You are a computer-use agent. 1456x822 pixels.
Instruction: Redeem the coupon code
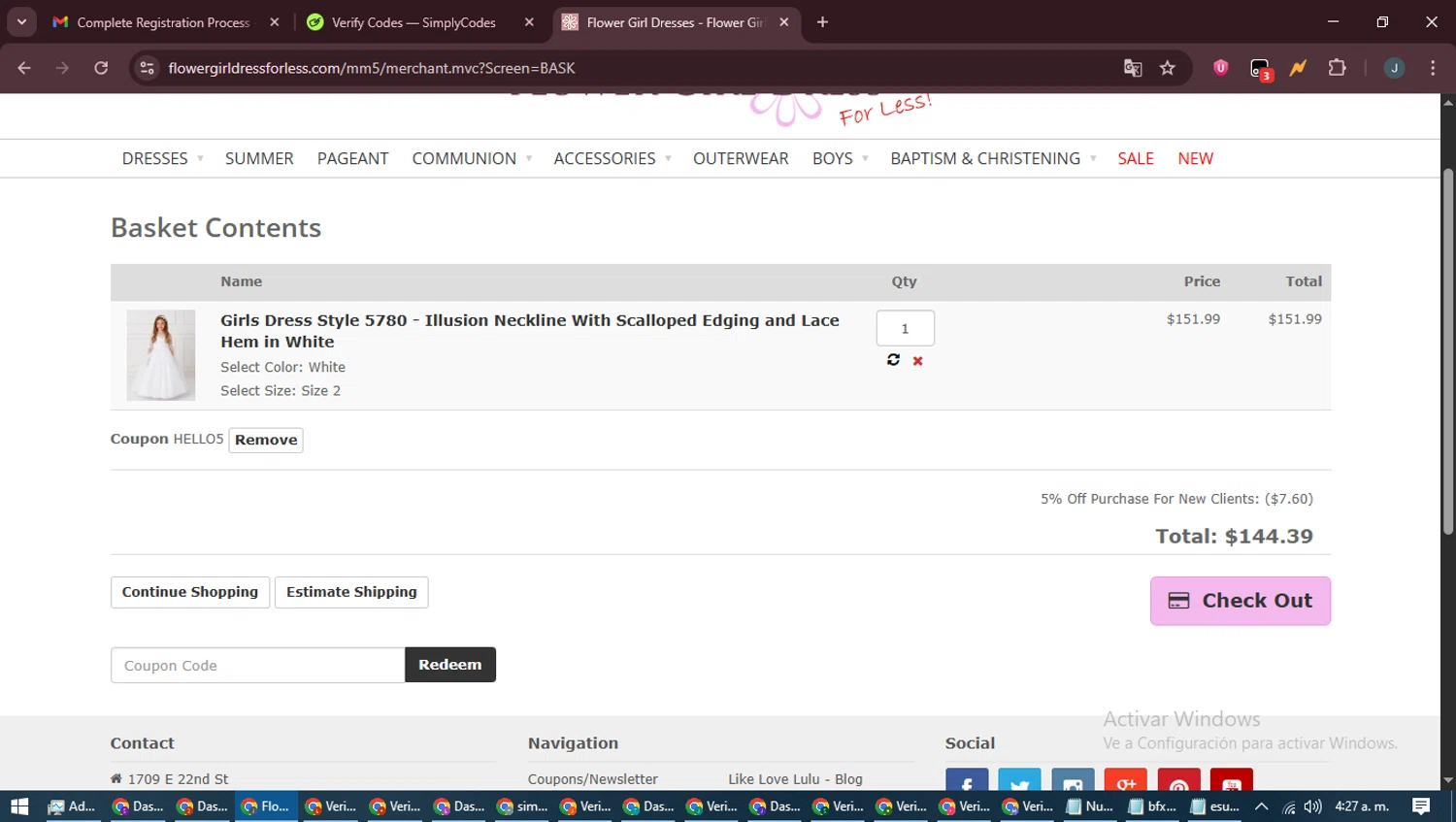tap(450, 665)
